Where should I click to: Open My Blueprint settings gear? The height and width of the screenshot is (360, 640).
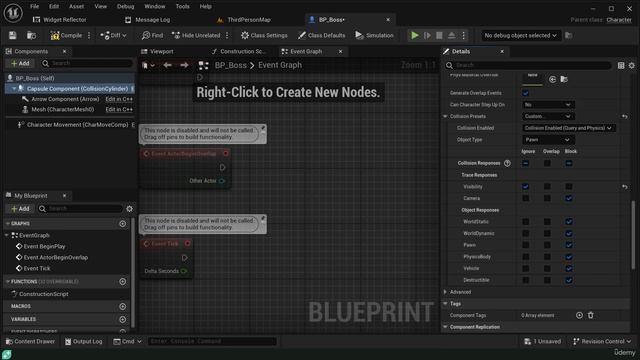coord(129,209)
